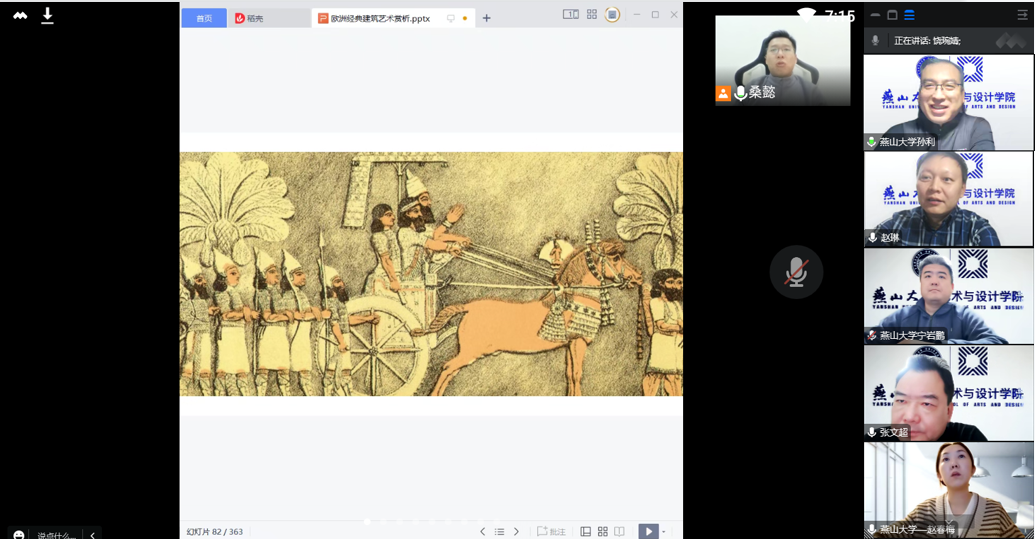
Task: Unmute using the large muted microphone button
Action: tap(796, 272)
